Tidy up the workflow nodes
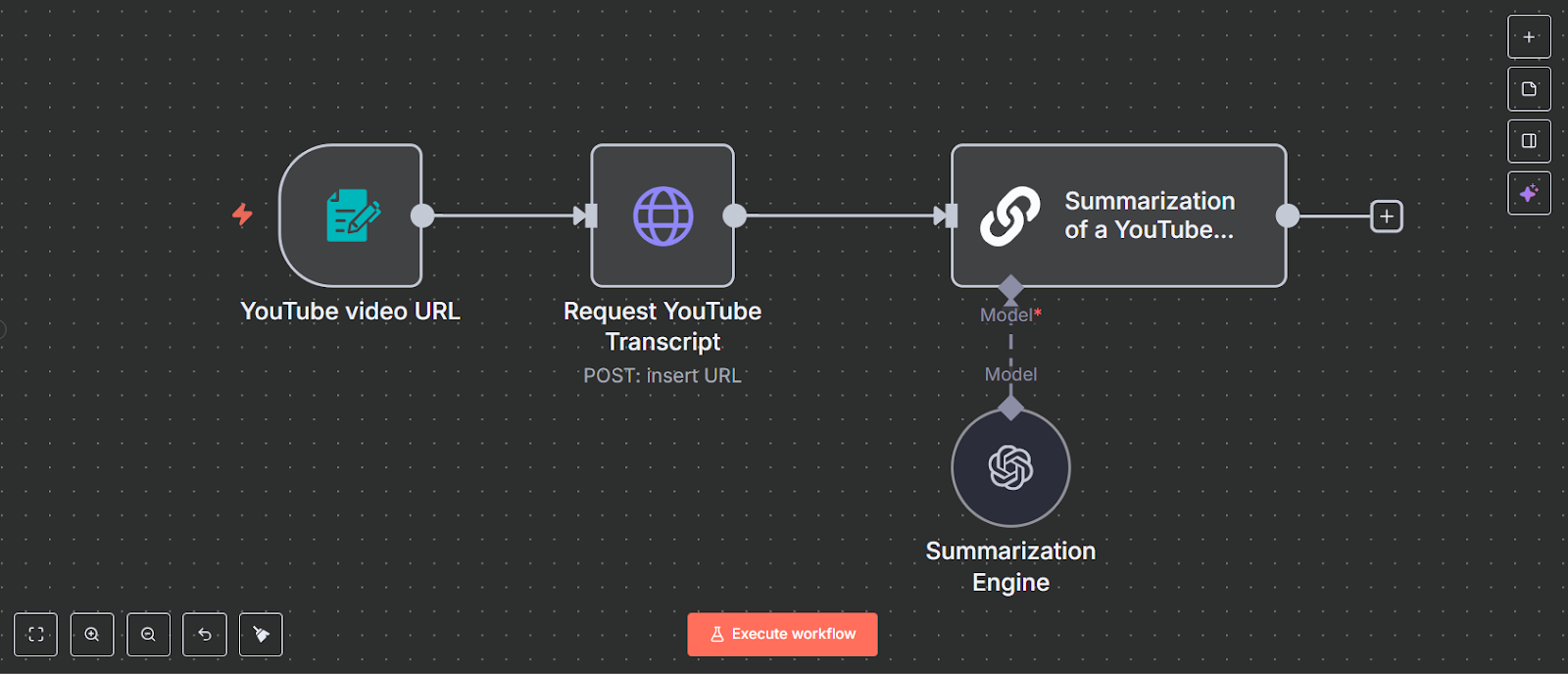The width and height of the screenshot is (1568, 674). tap(261, 634)
